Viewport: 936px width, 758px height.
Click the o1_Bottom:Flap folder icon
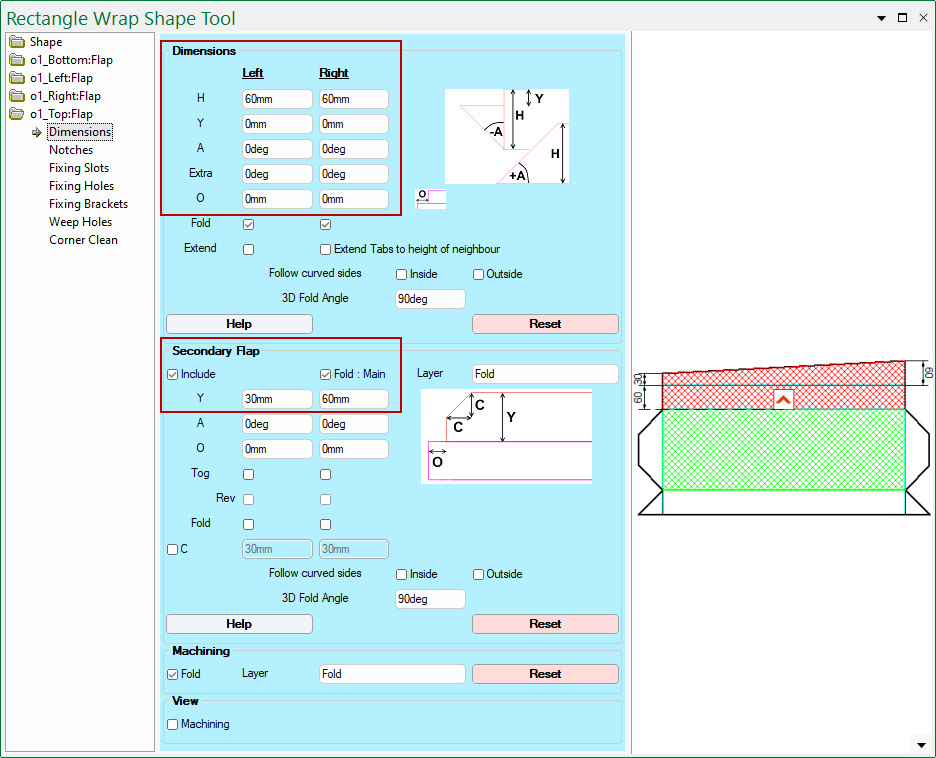17,60
